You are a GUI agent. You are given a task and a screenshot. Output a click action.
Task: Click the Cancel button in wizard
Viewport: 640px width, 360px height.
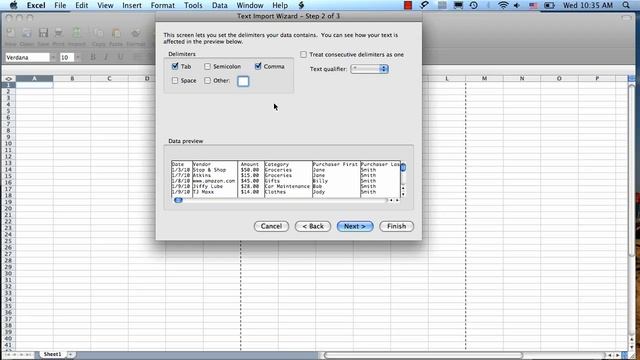271,226
